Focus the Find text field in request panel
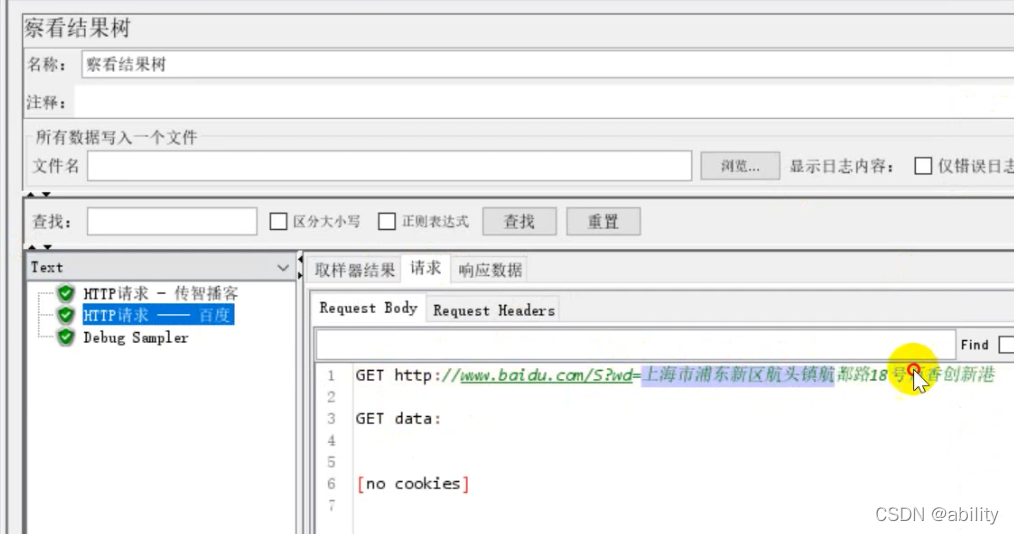 tap(635, 345)
